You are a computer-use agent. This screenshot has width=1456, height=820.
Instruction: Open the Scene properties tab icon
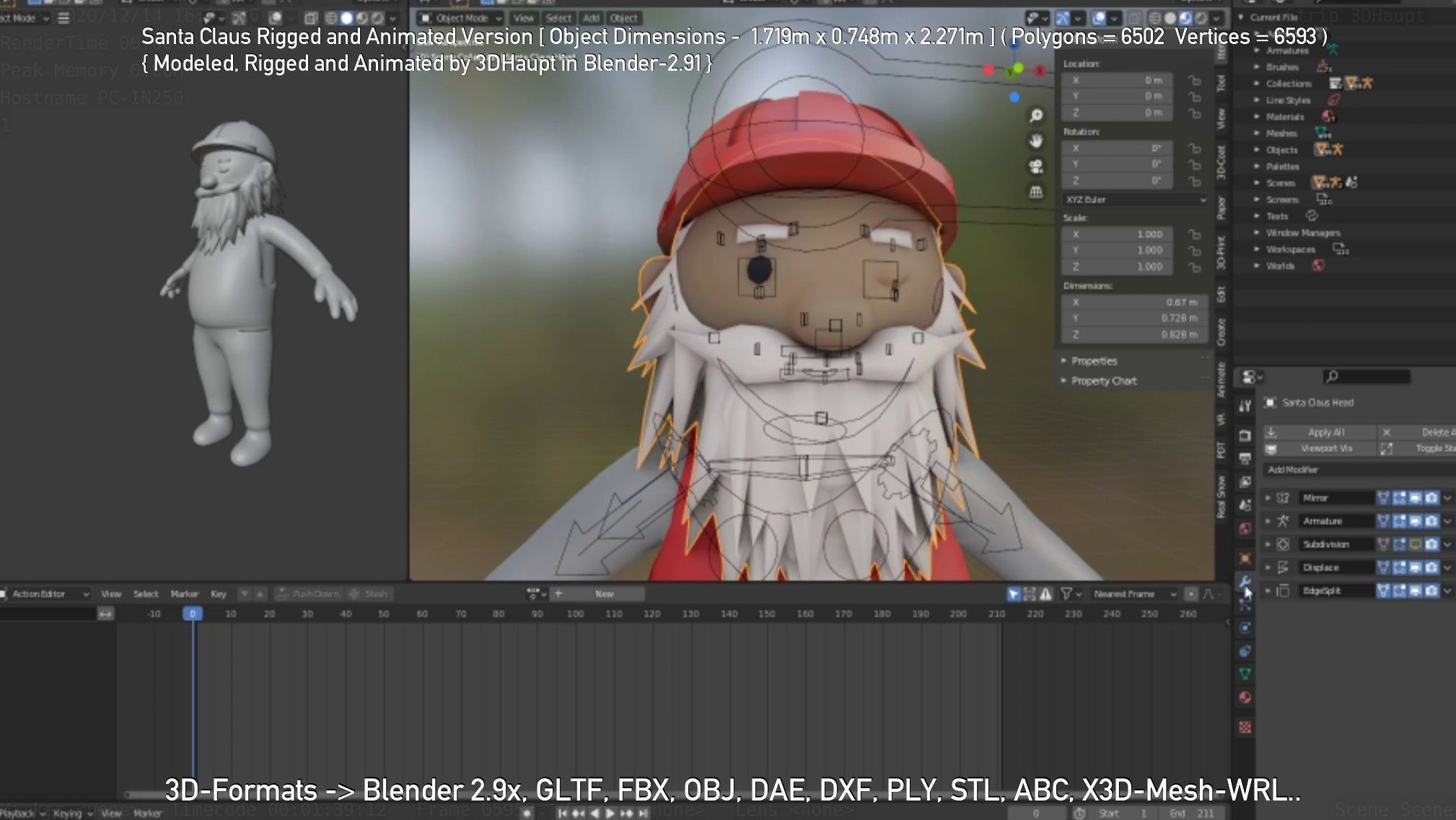click(1245, 505)
